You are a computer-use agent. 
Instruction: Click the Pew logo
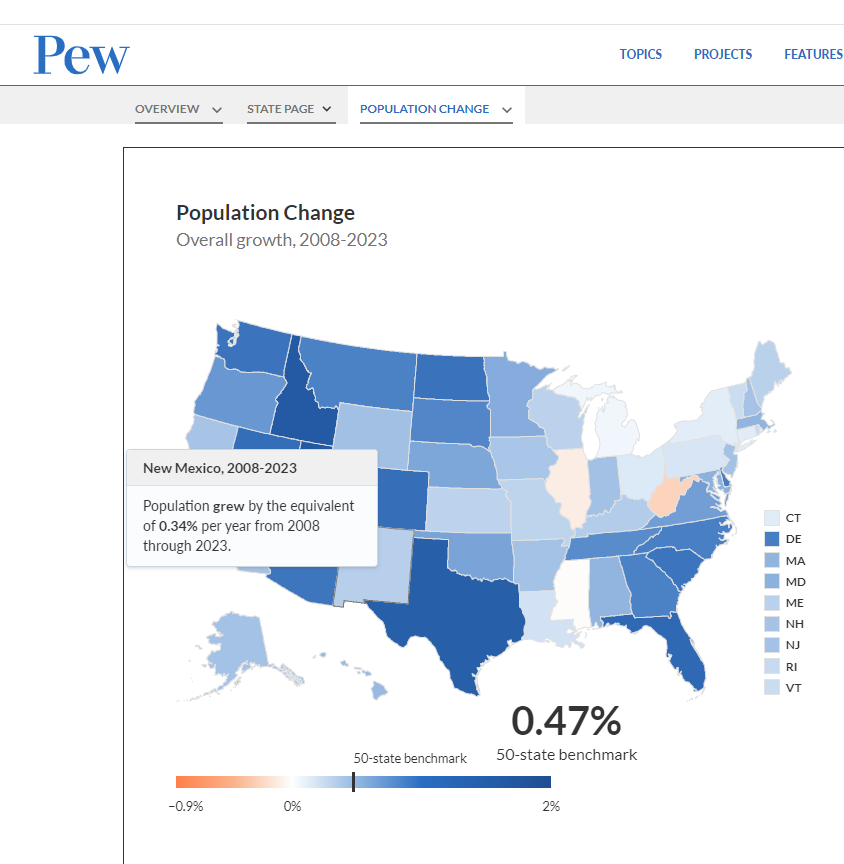(x=81, y=55)
